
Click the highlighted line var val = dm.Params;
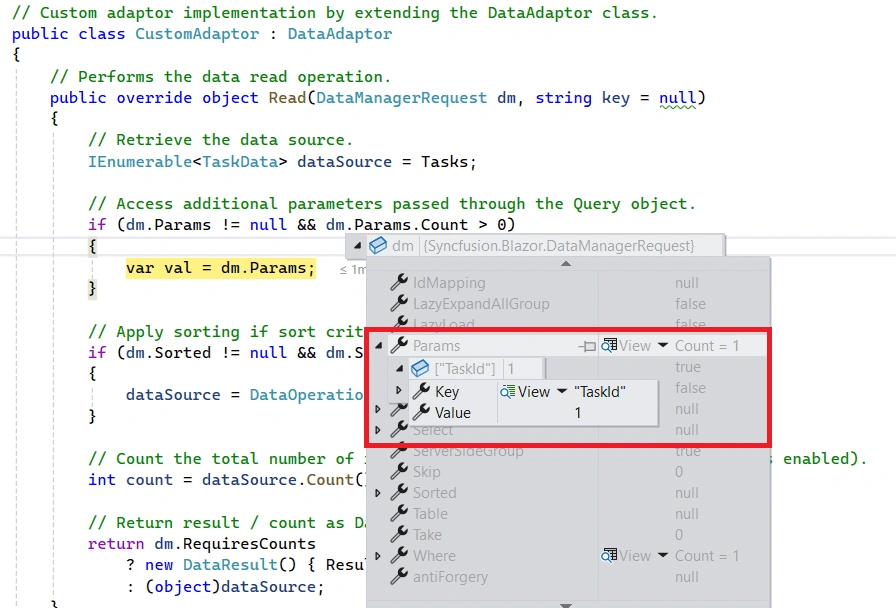click(221, 268)
